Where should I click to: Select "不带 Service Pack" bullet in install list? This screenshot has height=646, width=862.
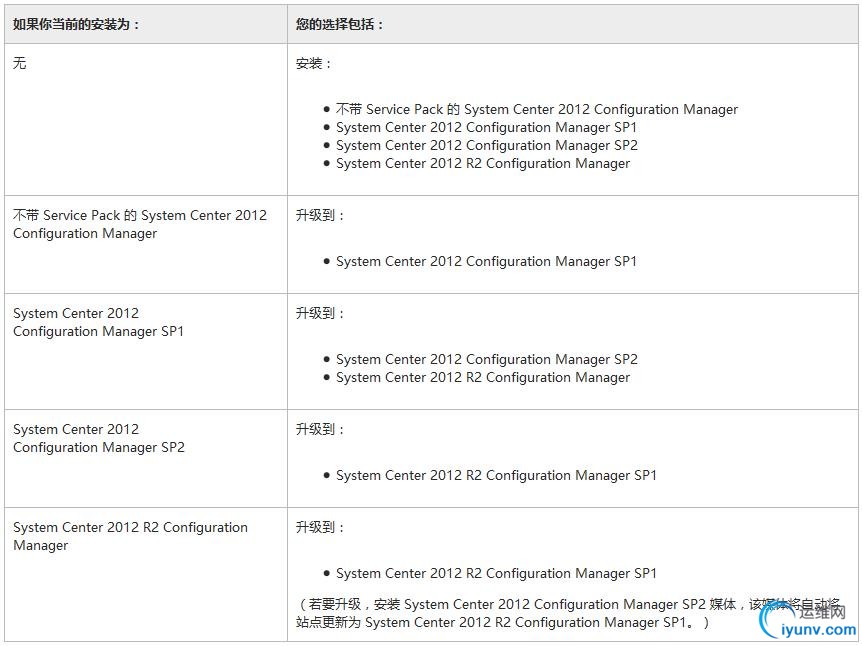pos(536,109)
